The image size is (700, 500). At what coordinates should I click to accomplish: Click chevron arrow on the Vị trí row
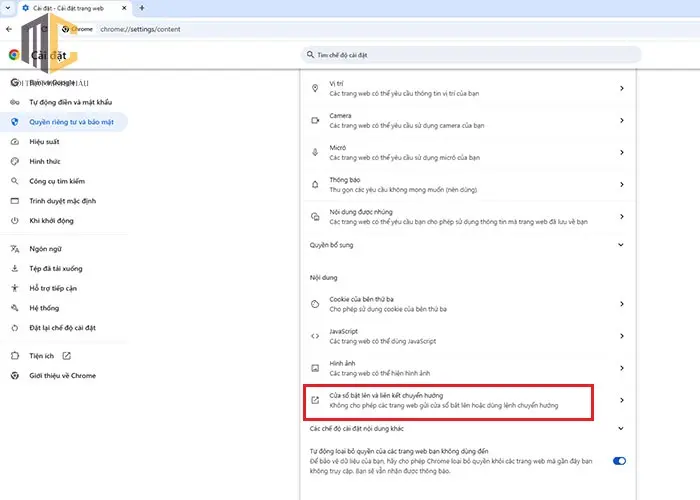pos(621,88)
